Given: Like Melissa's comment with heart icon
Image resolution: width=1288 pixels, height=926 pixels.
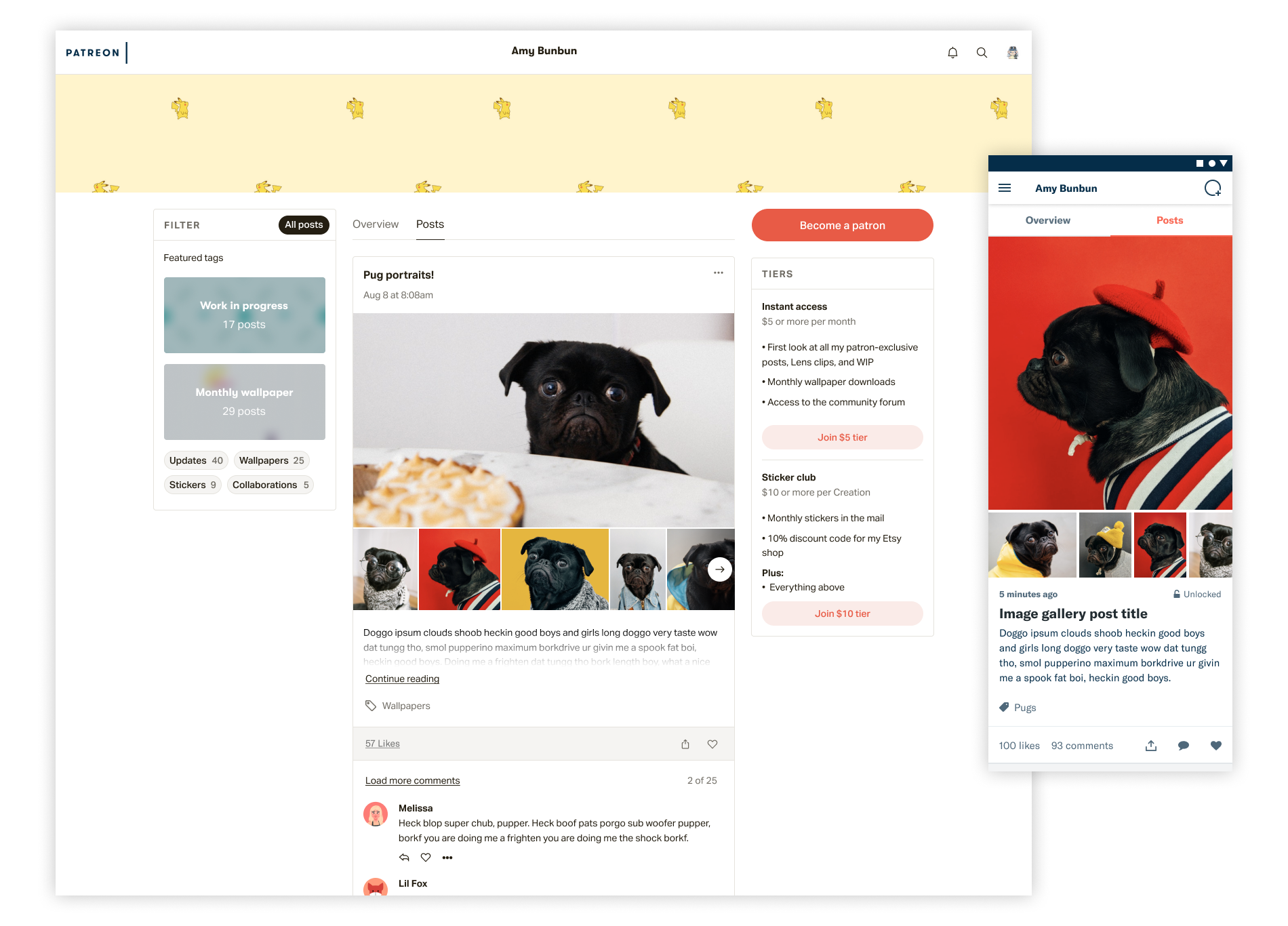Looking at the screenshot, I should tap(426, 858).
